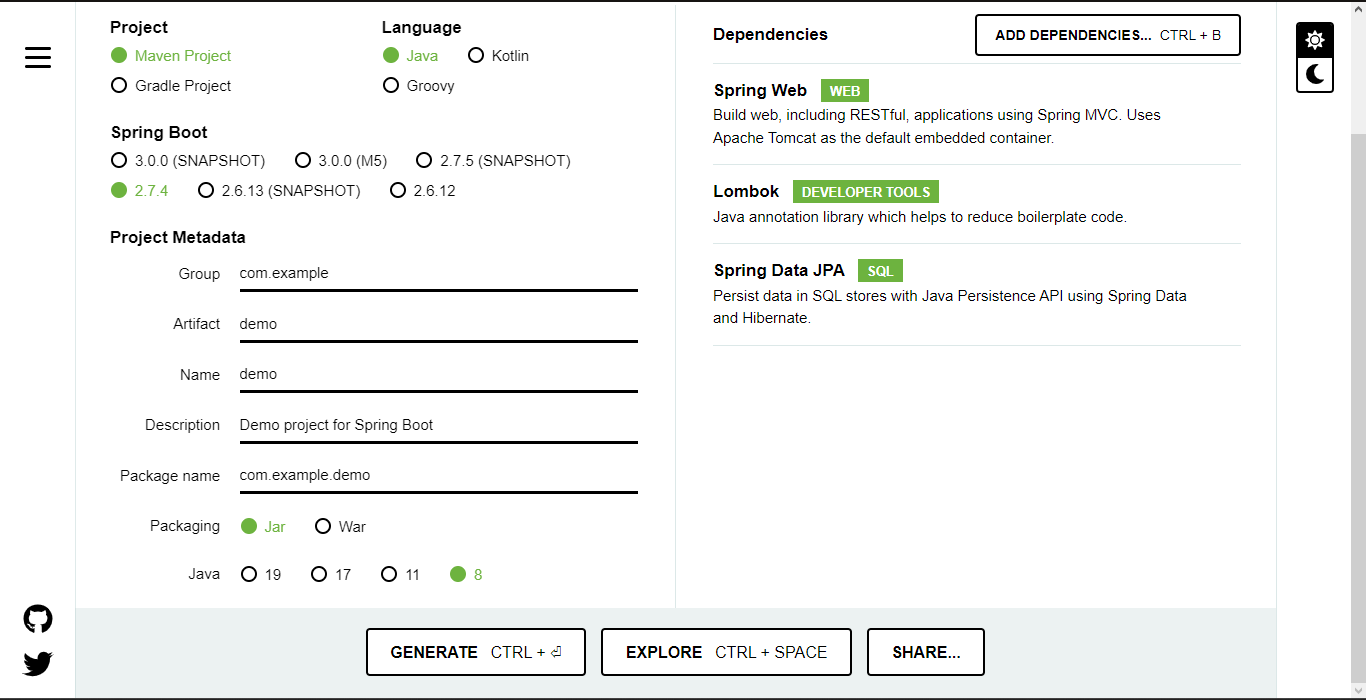Click the Description input field
The image size is (1366, 700).
click(438, 425)
